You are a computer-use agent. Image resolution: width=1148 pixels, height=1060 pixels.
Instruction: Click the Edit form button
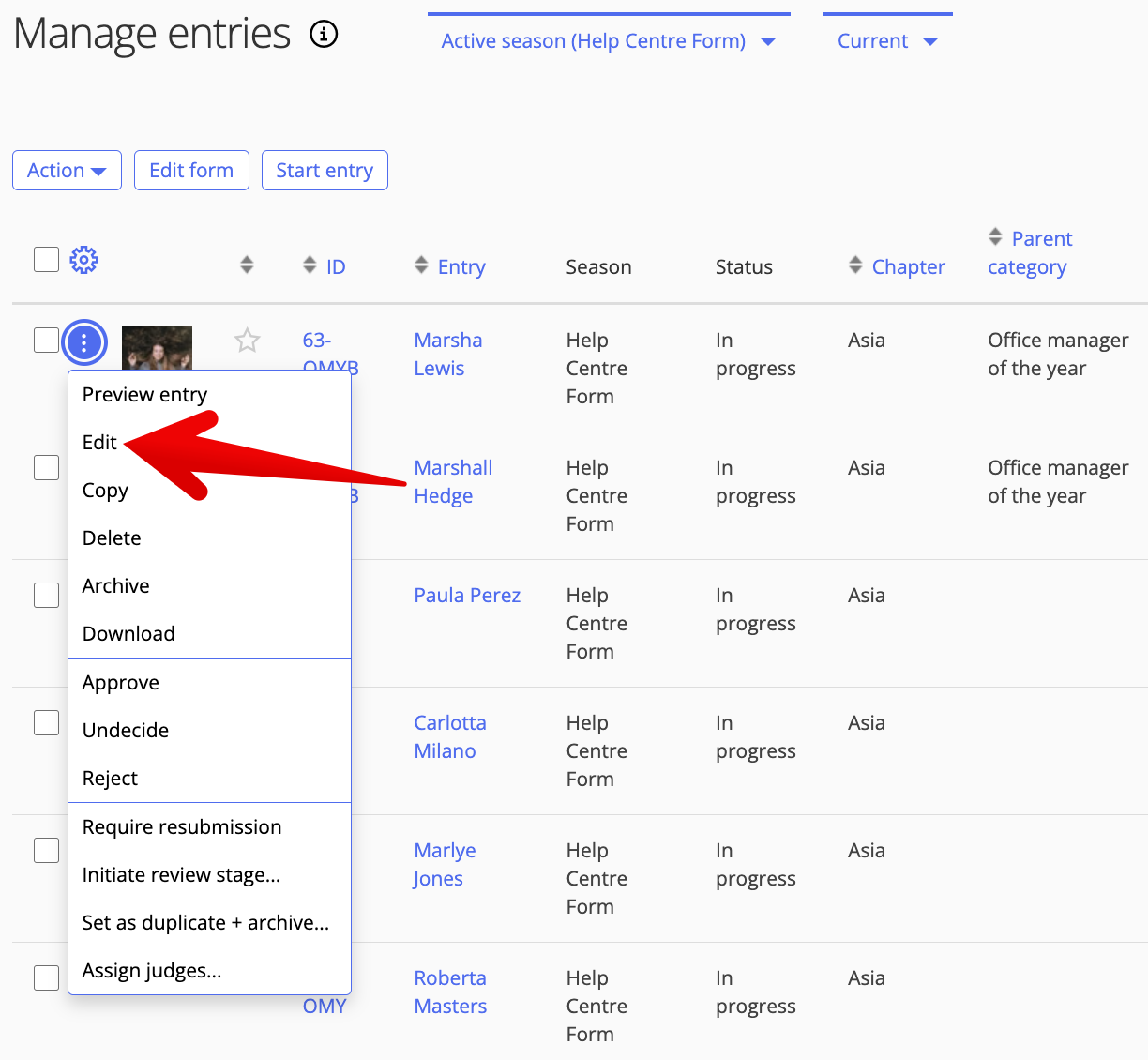point(191,171)
